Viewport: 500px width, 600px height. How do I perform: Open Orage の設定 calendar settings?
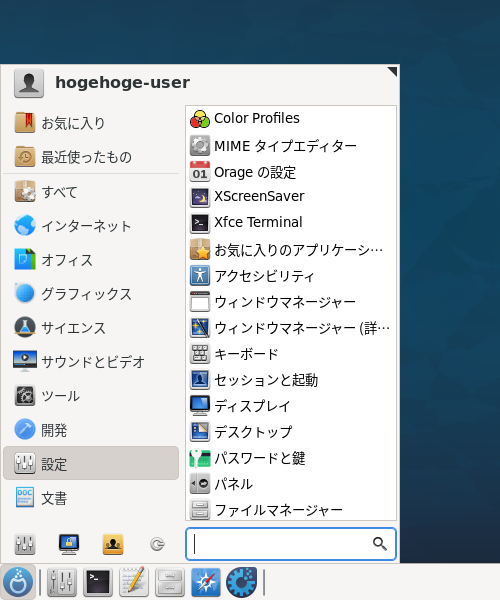291,171
